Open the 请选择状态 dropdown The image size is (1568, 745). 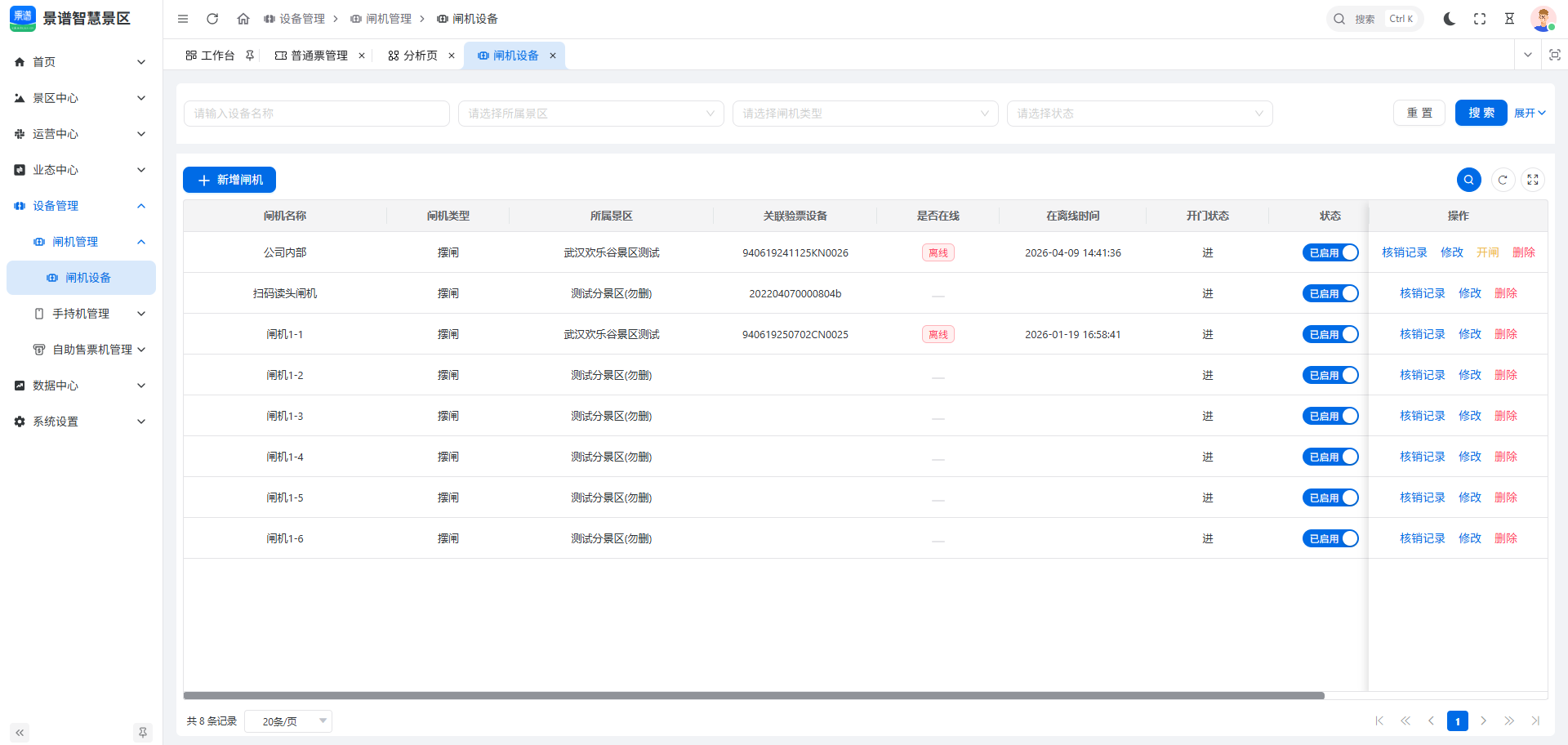[x=1140, y=114]
